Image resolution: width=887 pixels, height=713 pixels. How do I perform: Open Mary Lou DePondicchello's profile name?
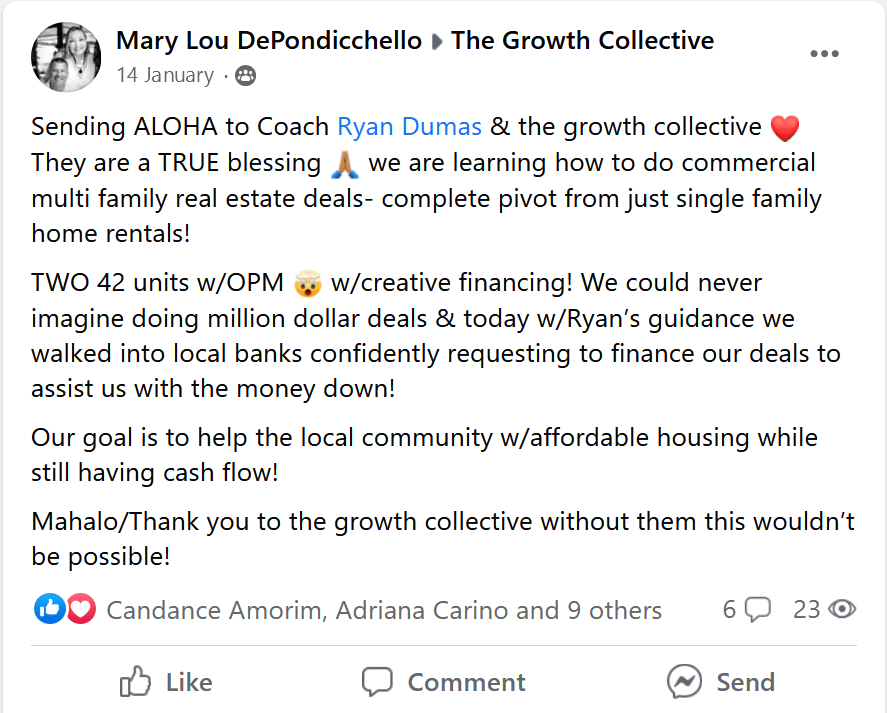[269, 41]
